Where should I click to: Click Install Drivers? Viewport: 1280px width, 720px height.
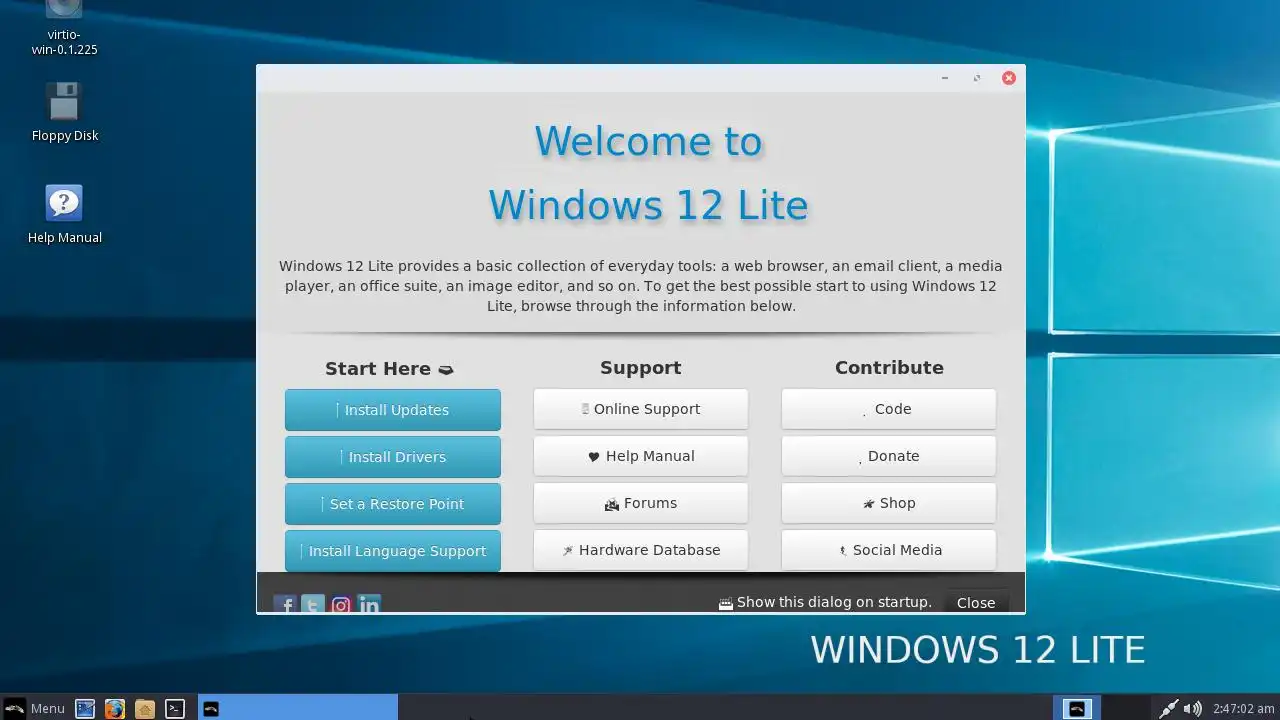click(x=393, y=457)
